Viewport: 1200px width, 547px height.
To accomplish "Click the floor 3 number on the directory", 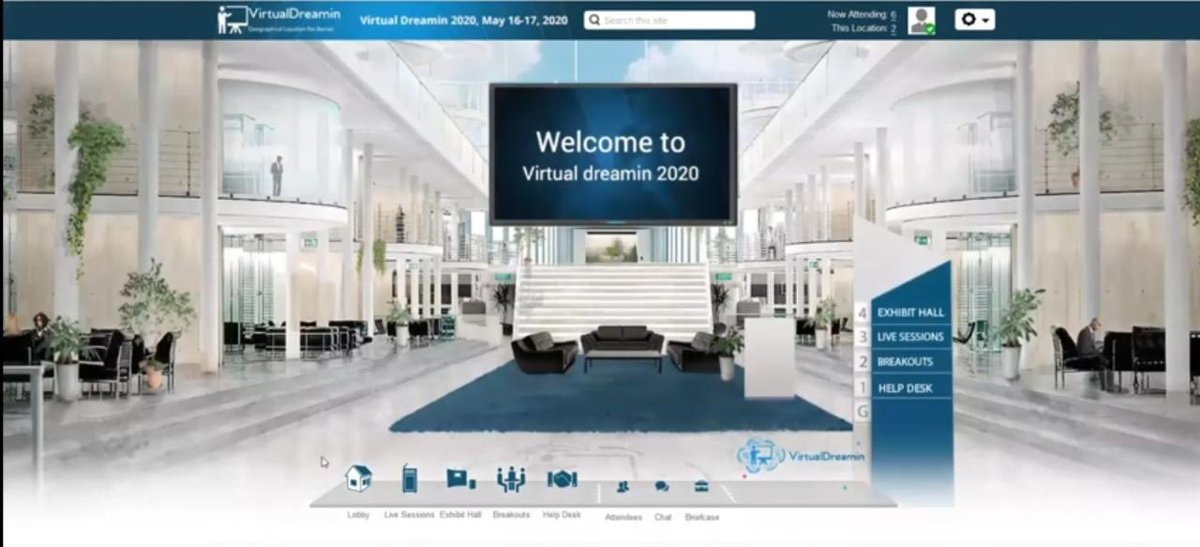I will (863, 338).
